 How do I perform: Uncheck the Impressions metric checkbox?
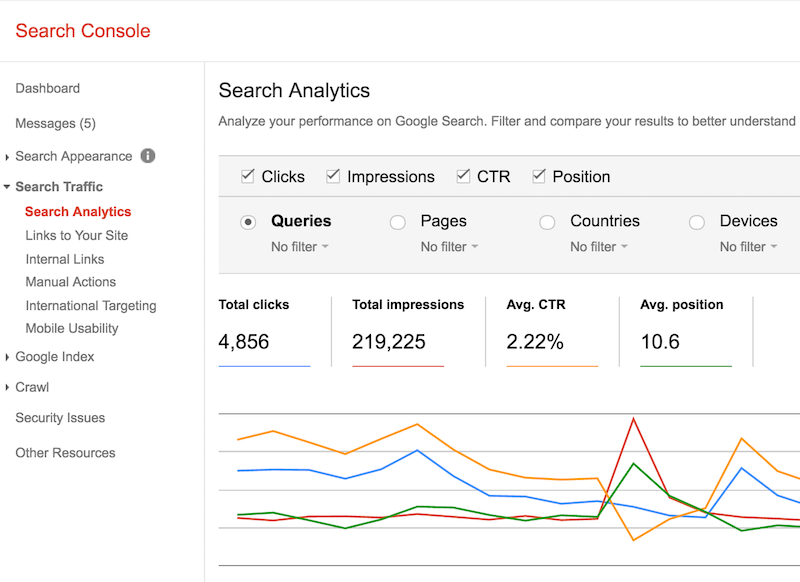[333, 175]
